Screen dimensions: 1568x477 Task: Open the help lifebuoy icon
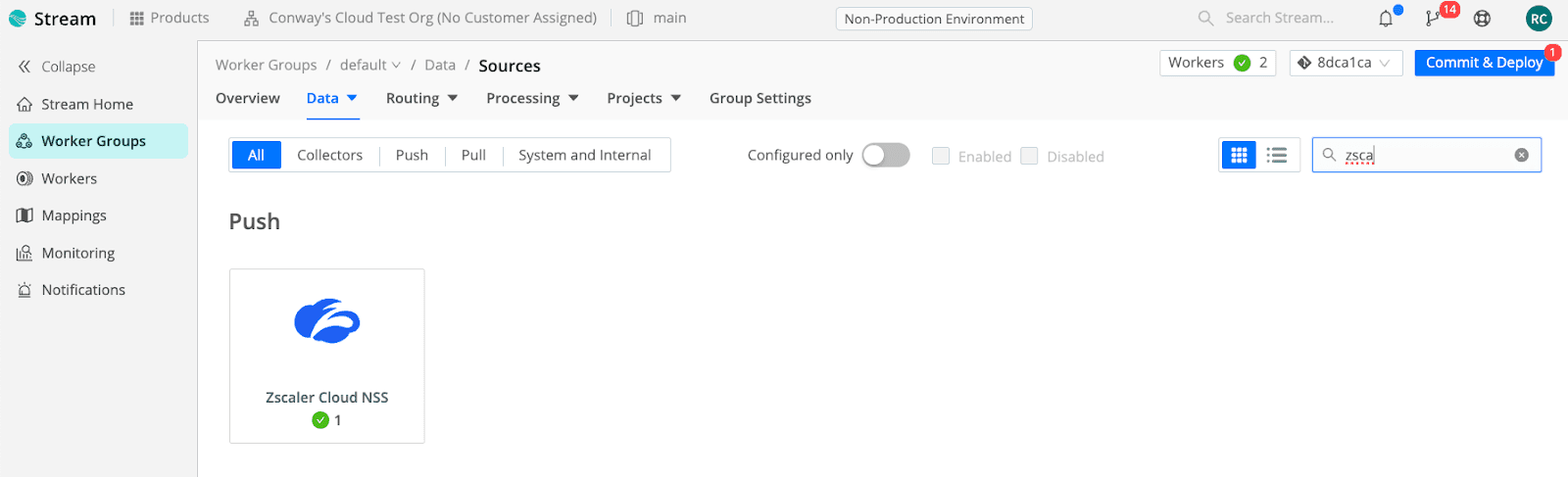pos(1482,19)
